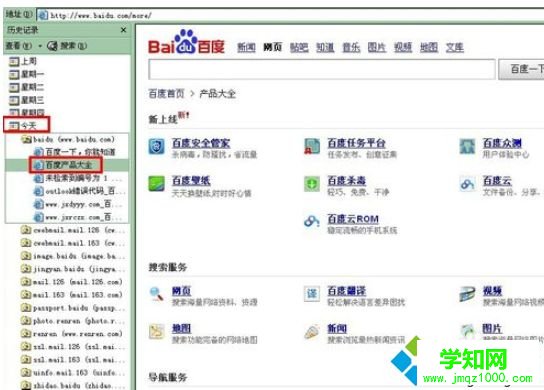Expand the 星期二 history folder
This screenshot has width=544, height=390.
26,87
